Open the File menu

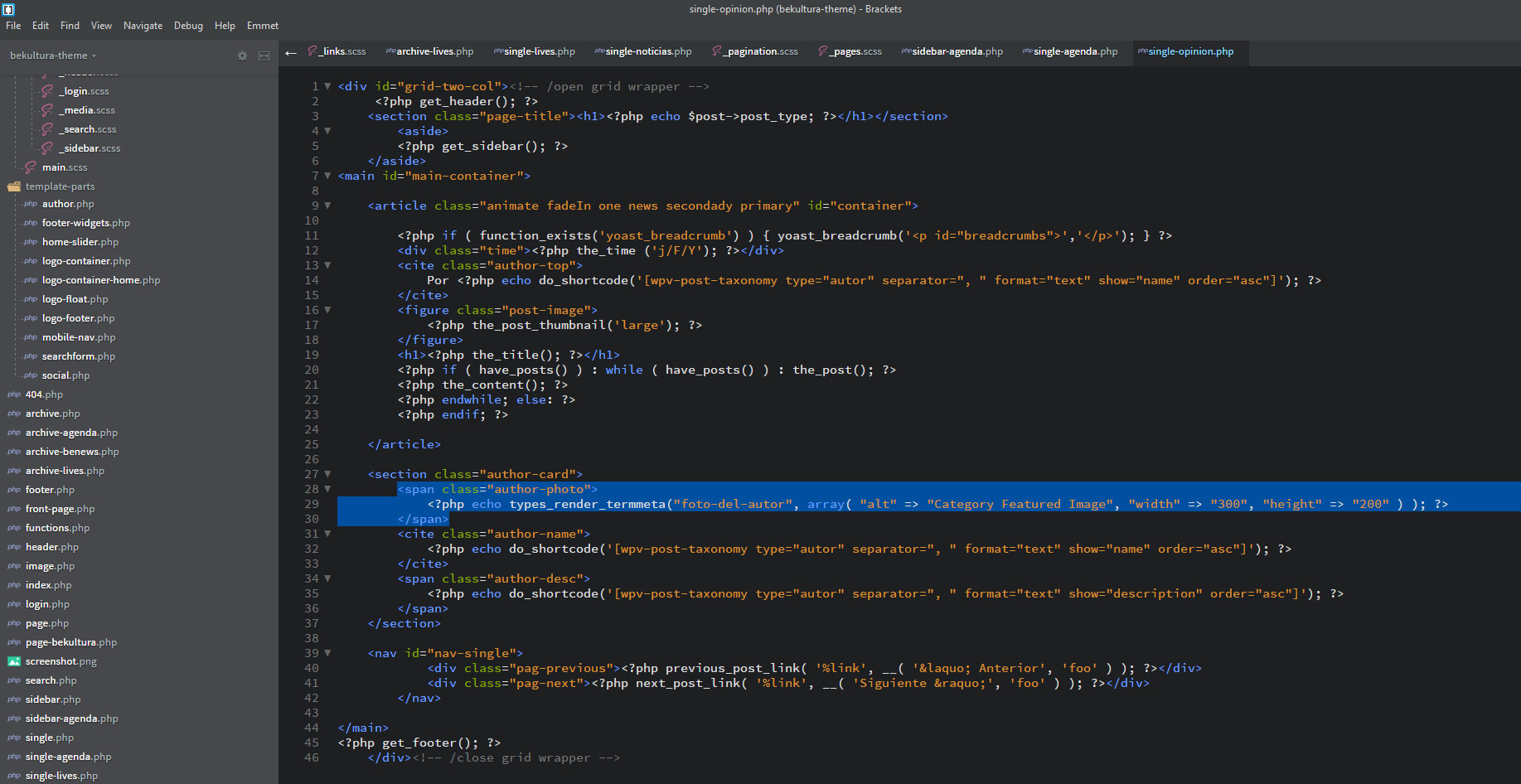(x=13, y=26)
